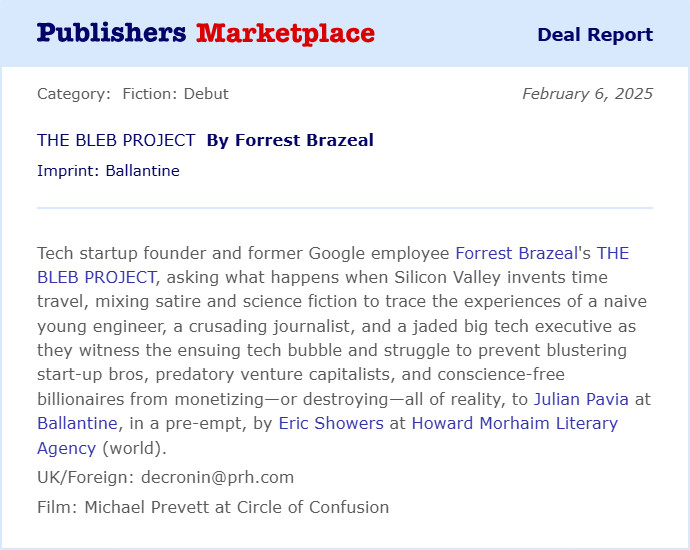Screen dimensions: 690x550
Task: Click the horizontal divider under Imprint
Action: coord(345,207)
